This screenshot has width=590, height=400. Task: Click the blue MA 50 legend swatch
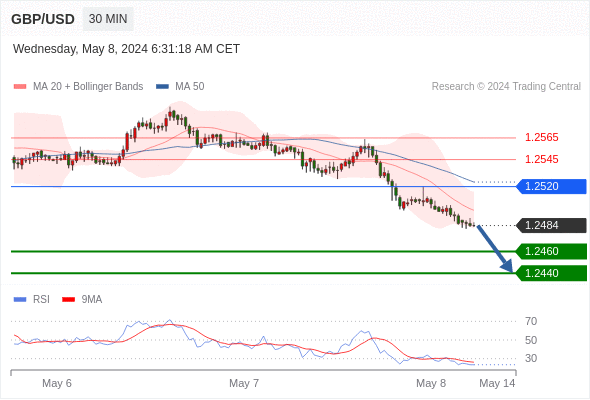click(x=162, y=87)
